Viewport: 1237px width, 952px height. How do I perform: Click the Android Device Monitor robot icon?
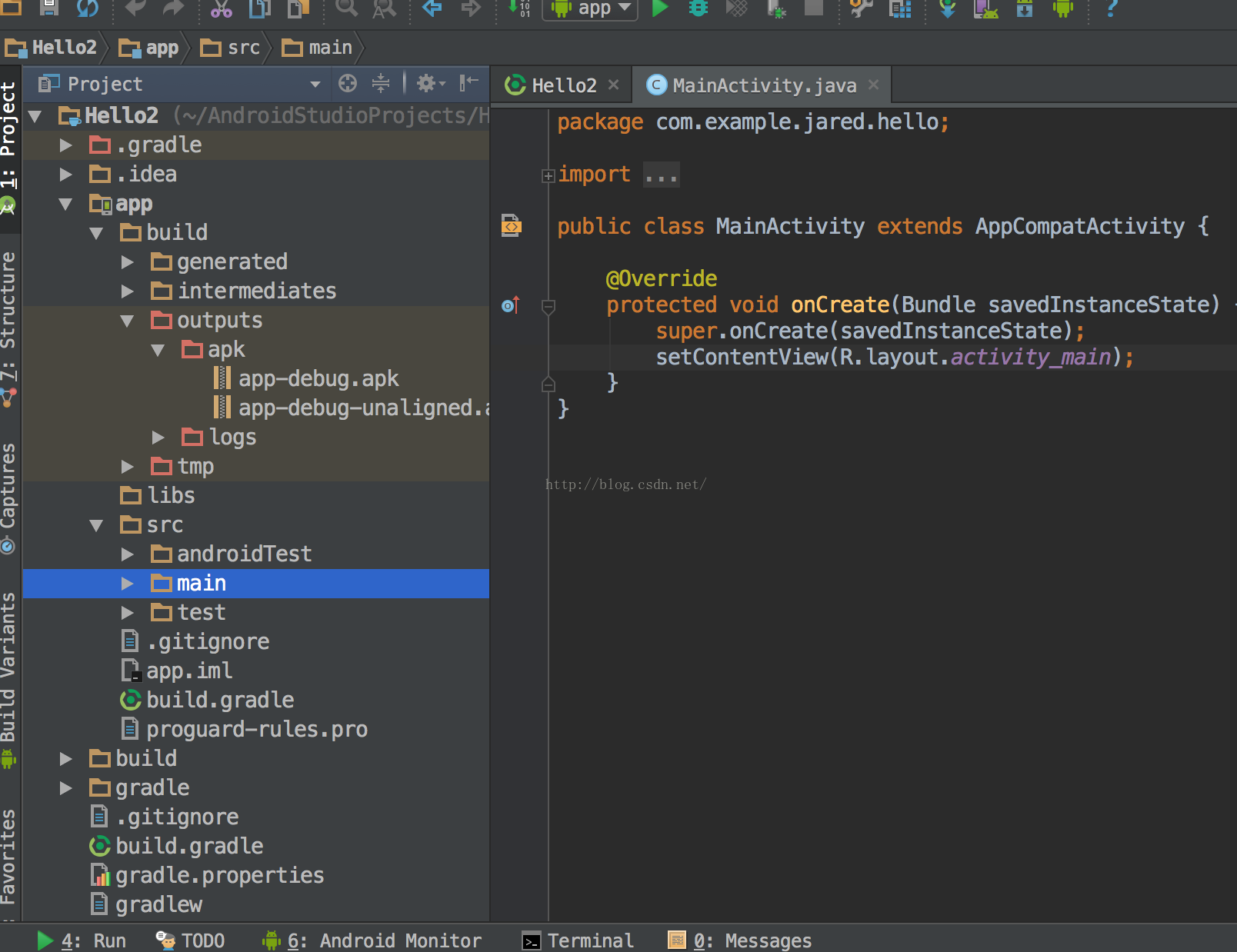click(1063, 8)
